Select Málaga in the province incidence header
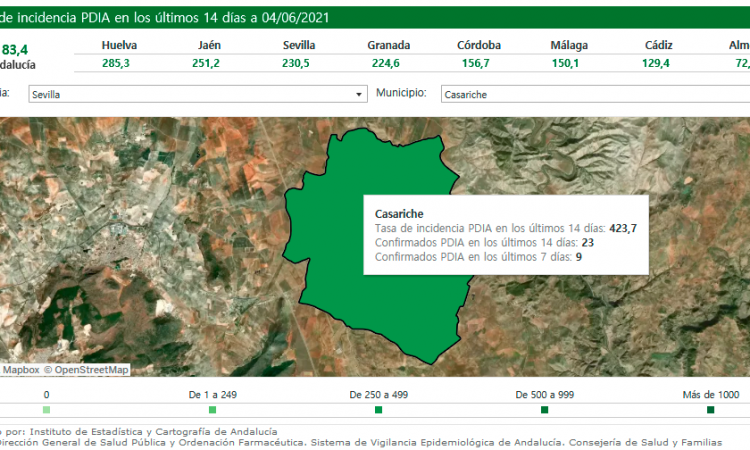The image size is (750, 450). click(x=569, y=46)
